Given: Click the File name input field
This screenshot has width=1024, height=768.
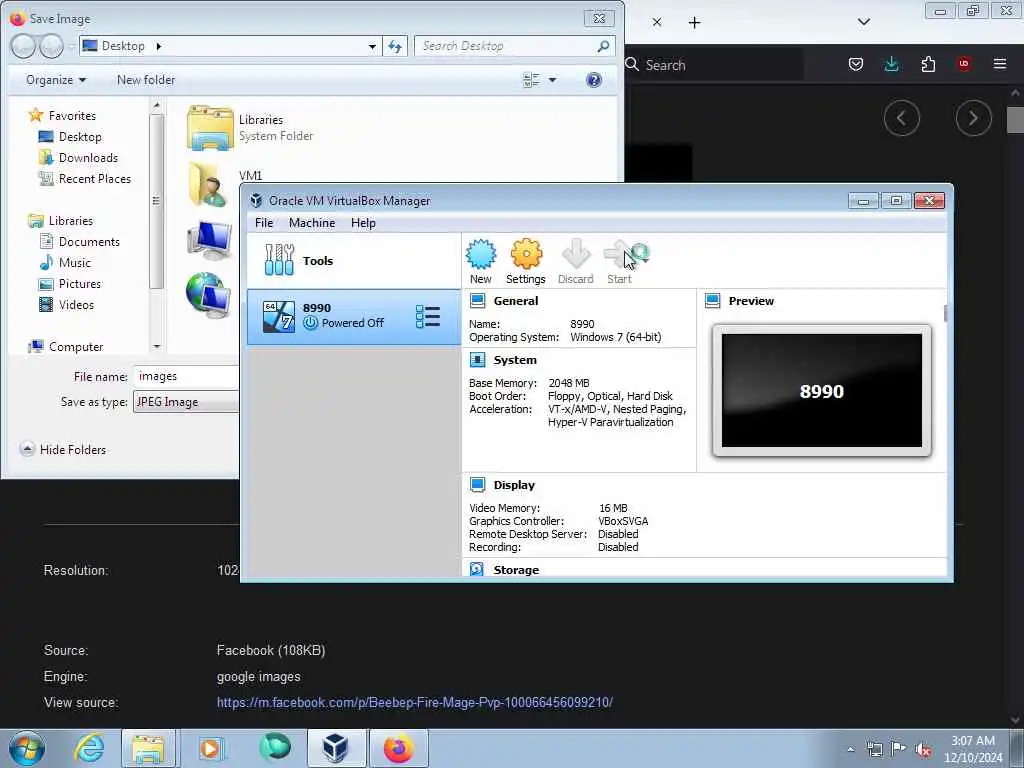Looking at the screenshot, I should 187,376.
